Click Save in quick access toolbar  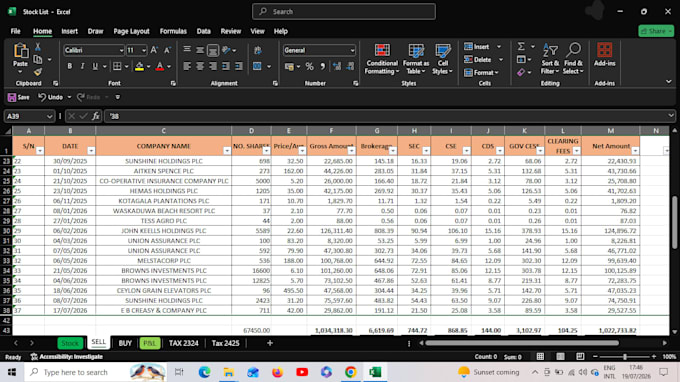coord(19,97)
